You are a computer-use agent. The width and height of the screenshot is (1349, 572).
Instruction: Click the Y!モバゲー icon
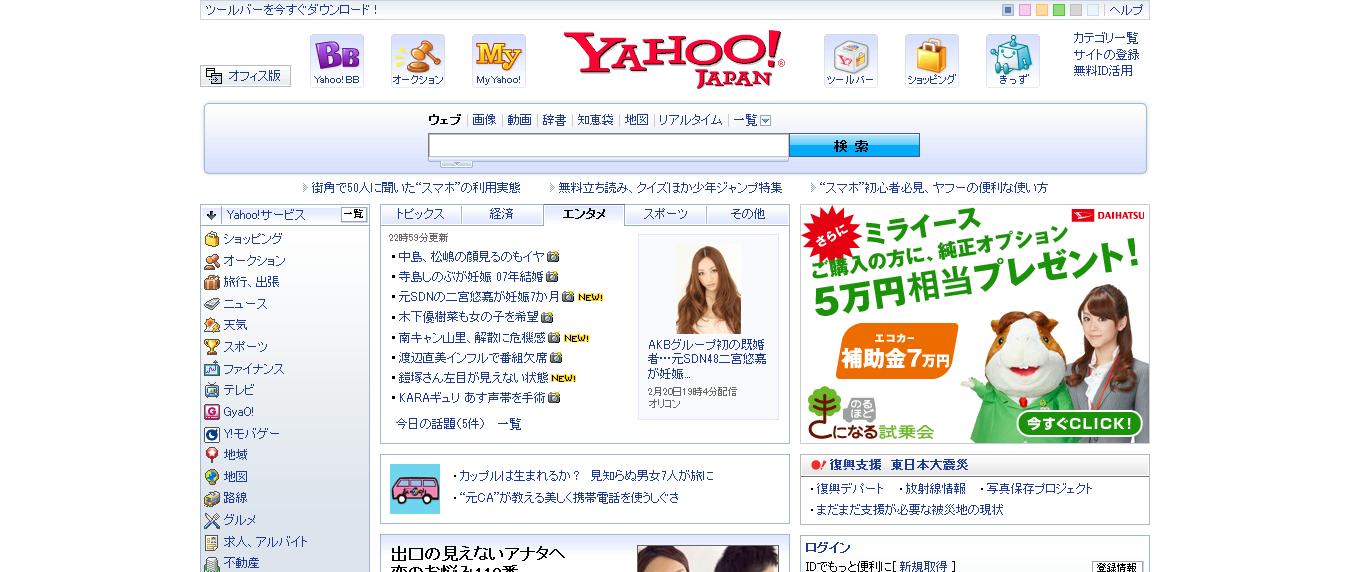tap(212, 434)
